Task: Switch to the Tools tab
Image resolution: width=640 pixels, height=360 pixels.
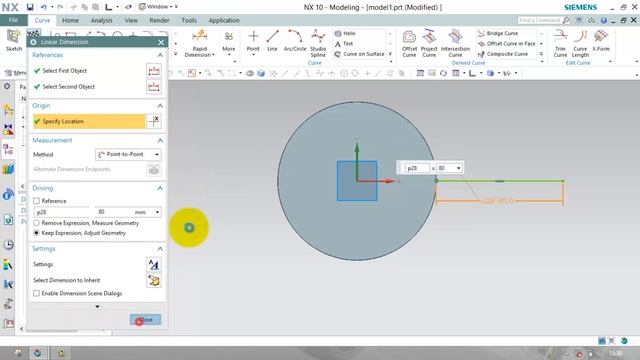Action: (x=189, y=20)
